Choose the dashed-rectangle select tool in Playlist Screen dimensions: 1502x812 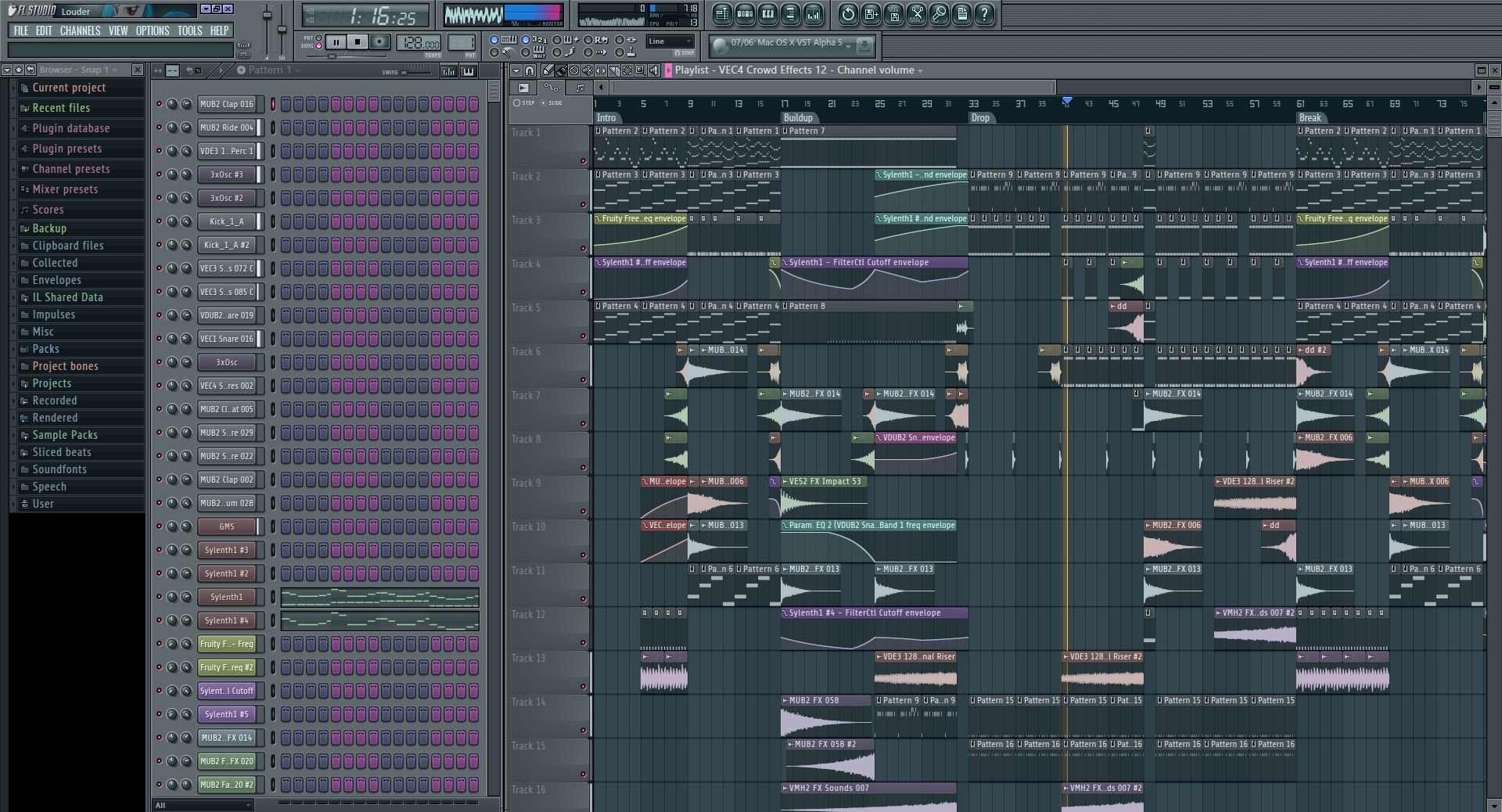(627, 70)
